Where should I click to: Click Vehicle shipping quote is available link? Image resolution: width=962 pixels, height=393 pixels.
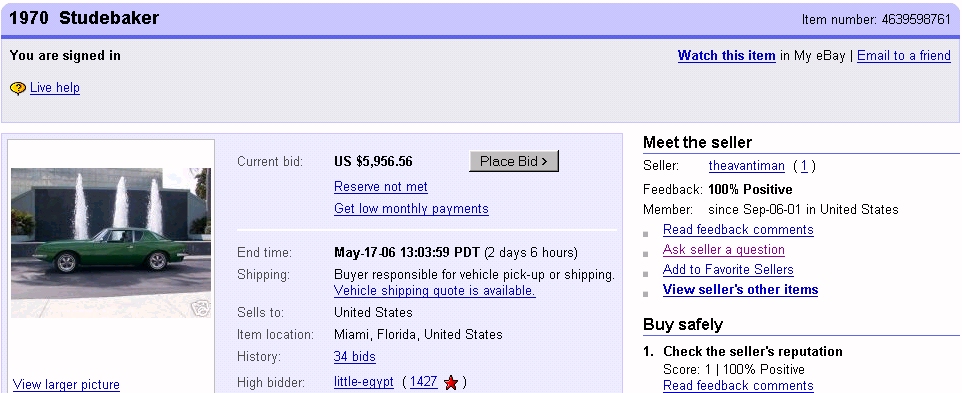tap(434, 291)
